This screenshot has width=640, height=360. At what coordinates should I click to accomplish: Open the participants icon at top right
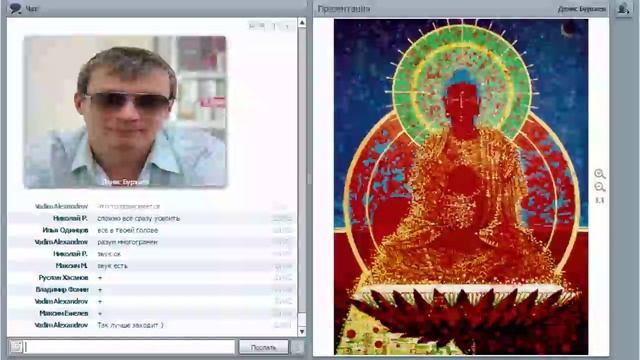pyautogui.click(x=623, y=8)
